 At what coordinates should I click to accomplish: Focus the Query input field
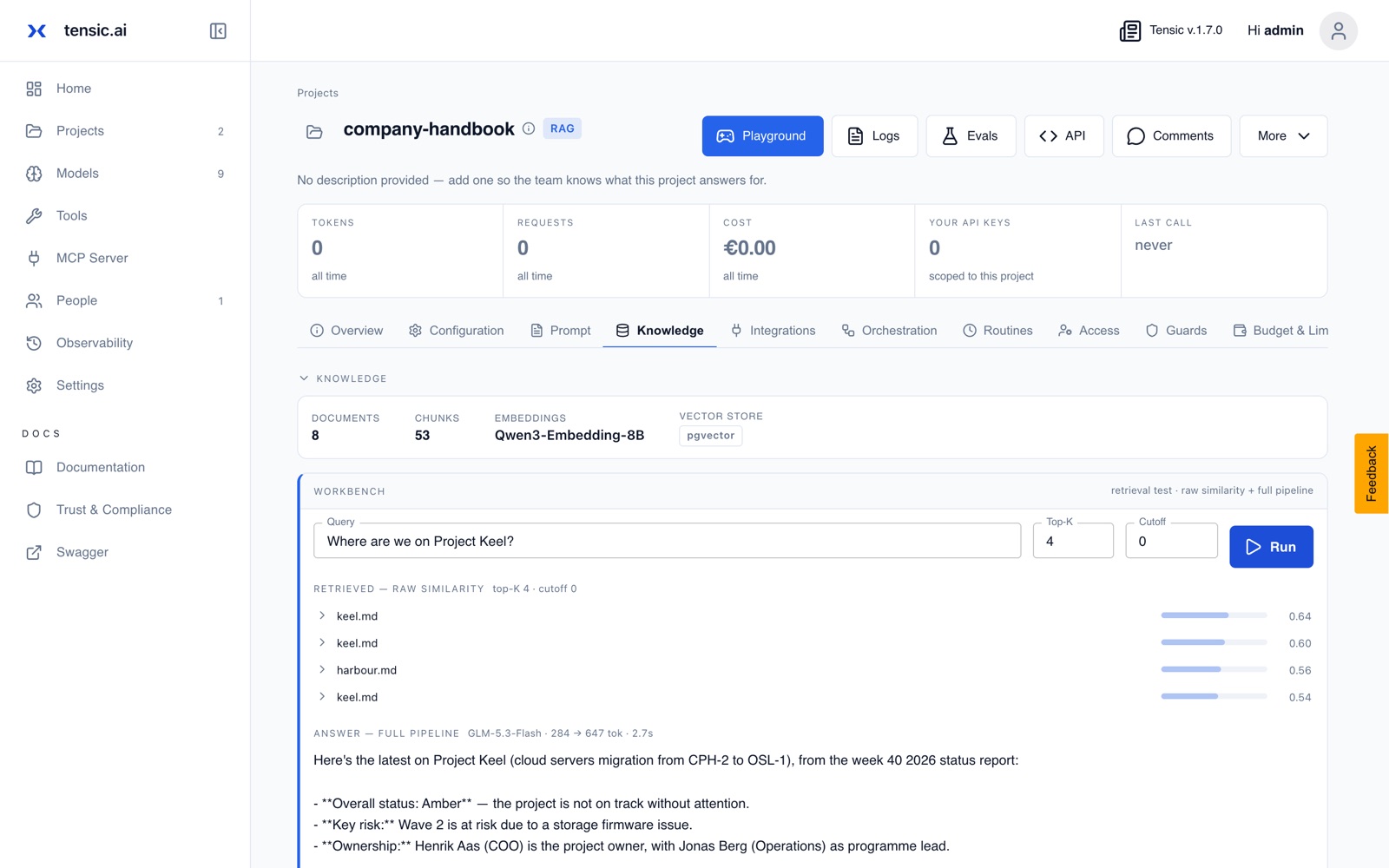click(667, 541)
